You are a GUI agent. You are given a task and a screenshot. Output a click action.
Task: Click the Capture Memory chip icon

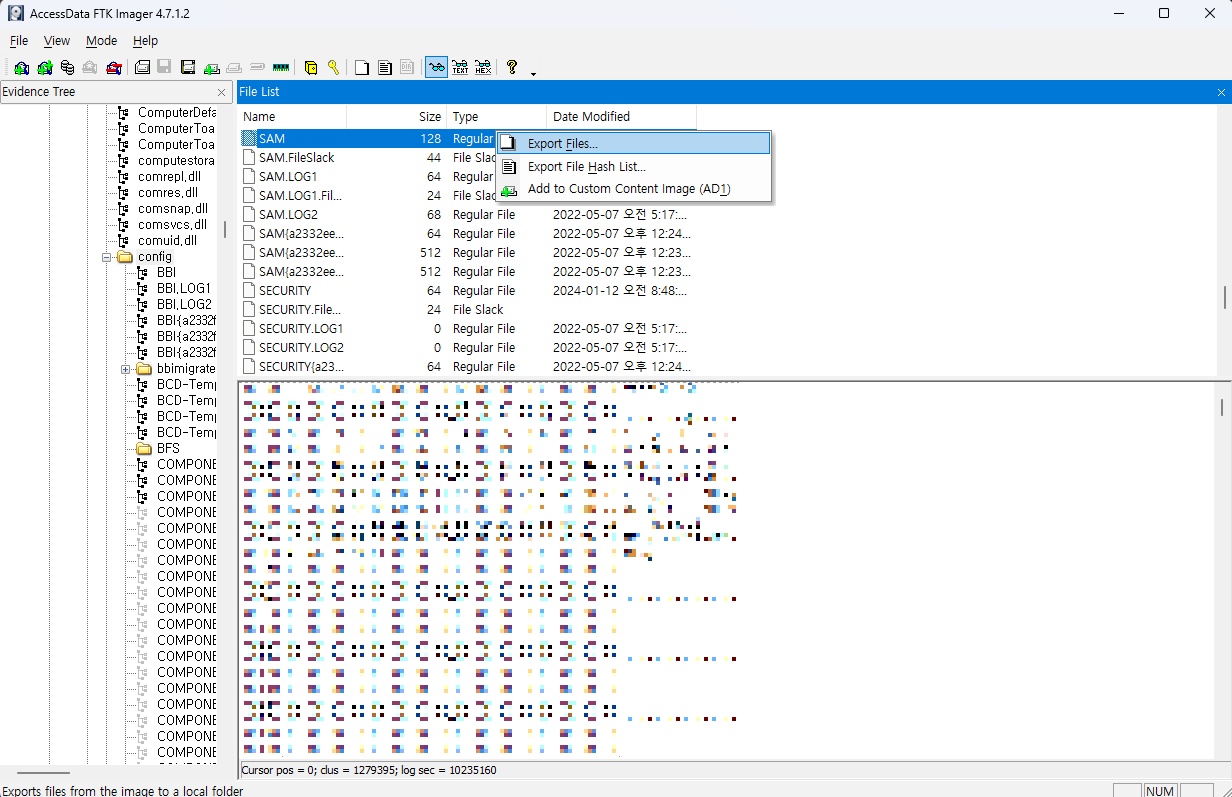[x=281, y=67]
